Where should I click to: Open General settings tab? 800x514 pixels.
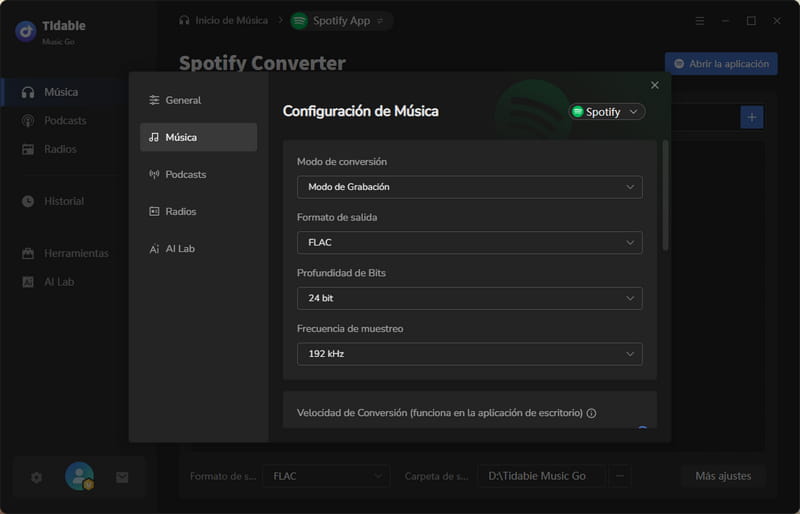click(x=198, y=100)
